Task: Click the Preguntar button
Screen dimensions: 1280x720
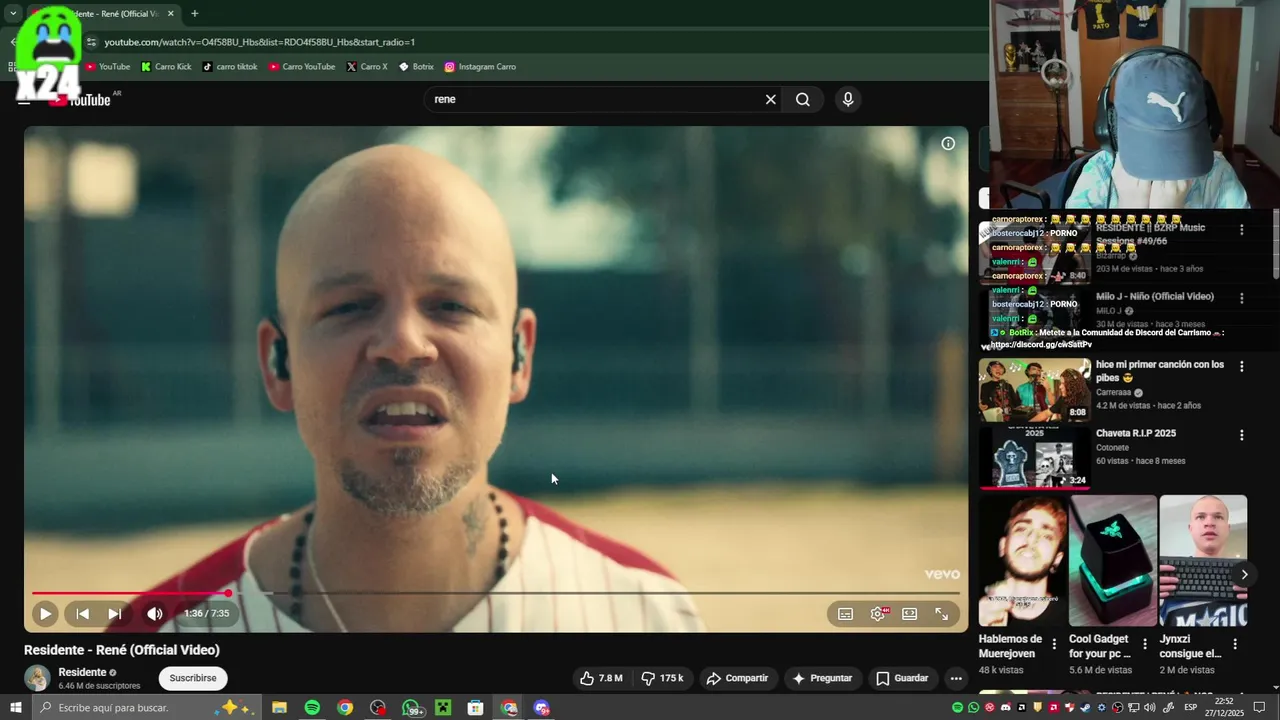Action: pyautogui.click(x=822, y=678)
